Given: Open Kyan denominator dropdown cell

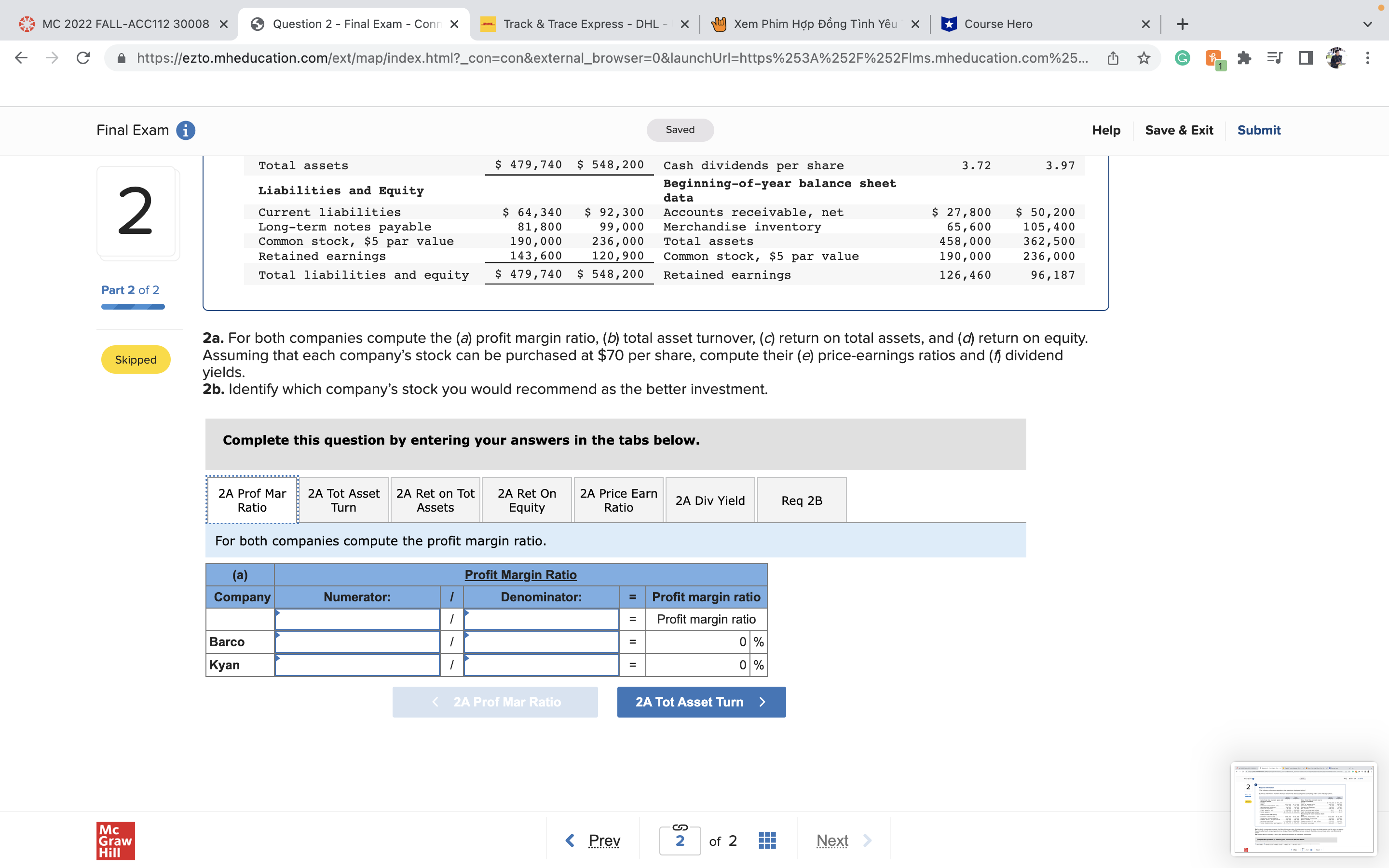Looking at the screenshot, I should coord(541,665).
